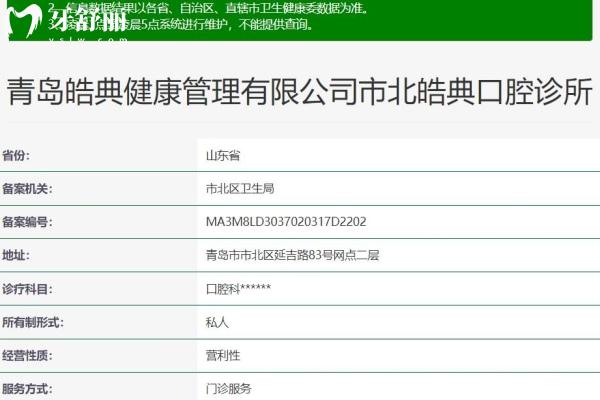
Task: Click the value 营利性
Action: coord(223,356)
